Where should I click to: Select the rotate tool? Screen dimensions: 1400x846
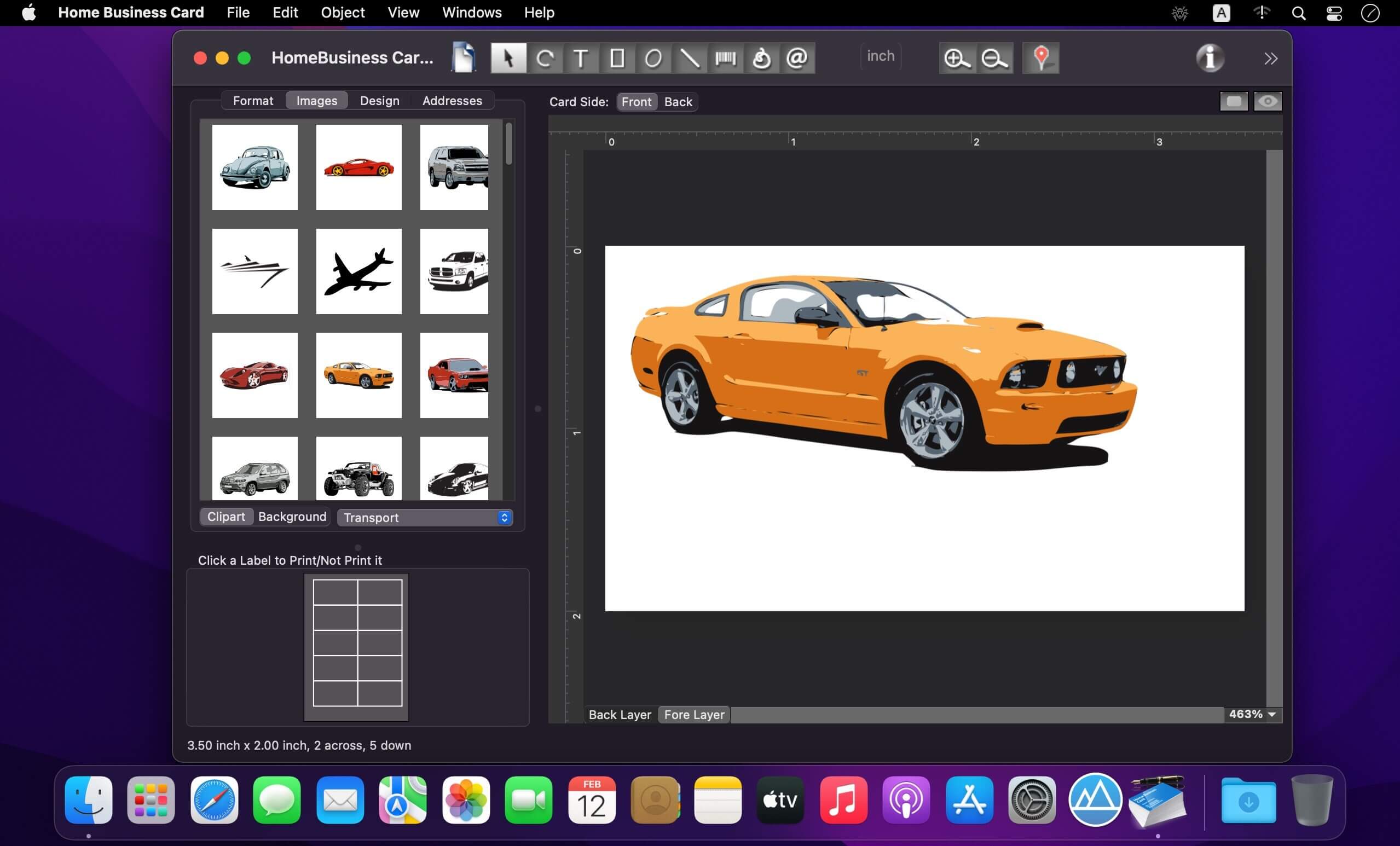546,58
